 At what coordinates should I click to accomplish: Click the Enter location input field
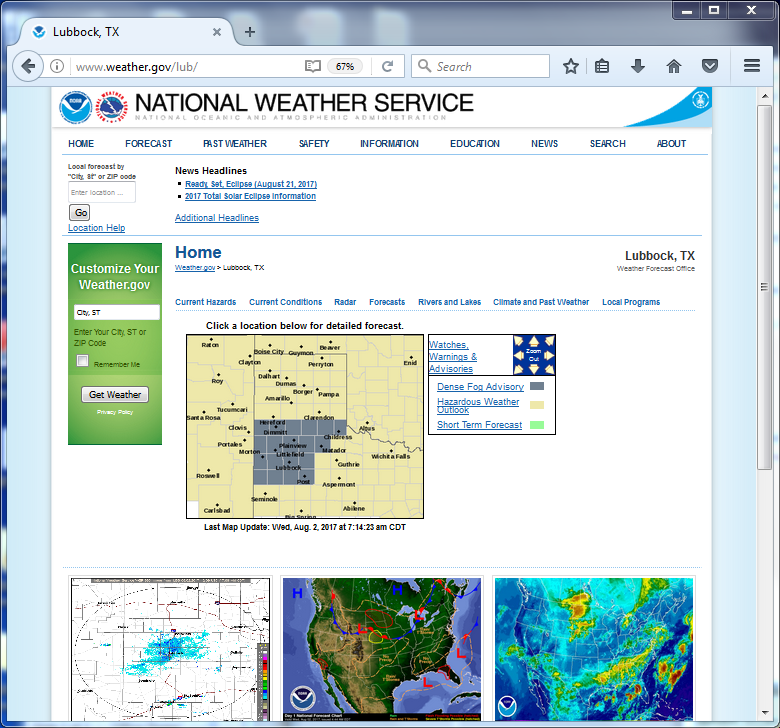[x=102, y=193]
